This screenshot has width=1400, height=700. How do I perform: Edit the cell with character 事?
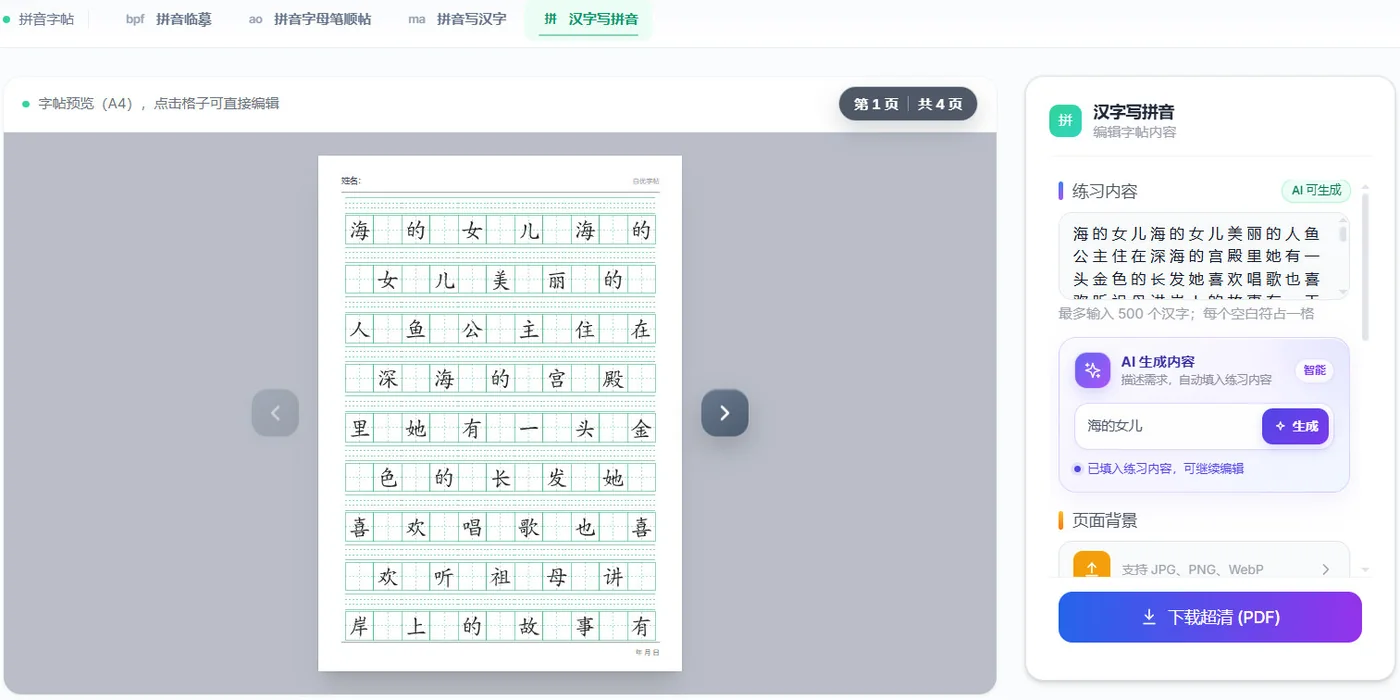coord(585,626)
